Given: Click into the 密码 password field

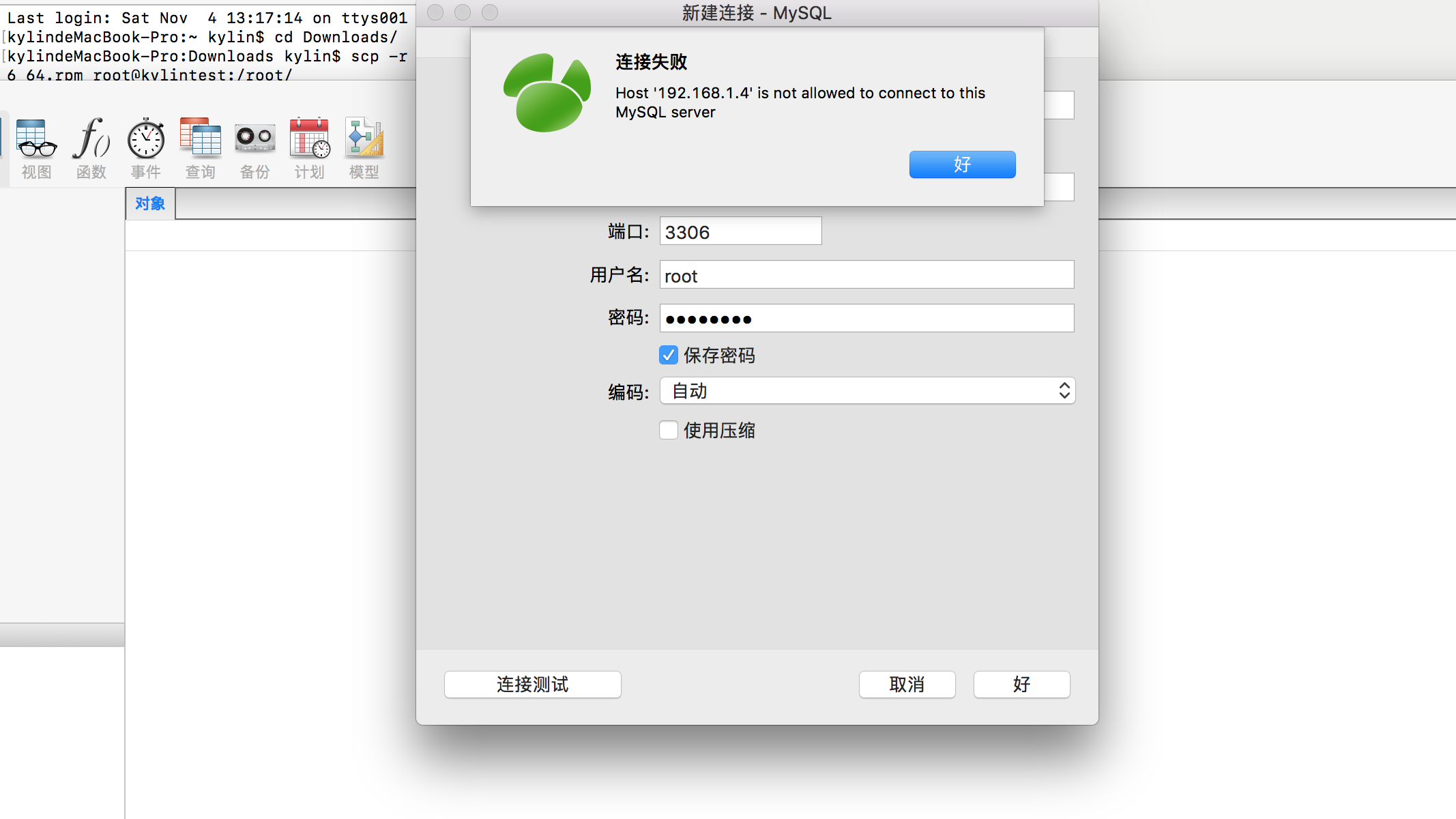Looking at the screenshot, I should point(867,319).
